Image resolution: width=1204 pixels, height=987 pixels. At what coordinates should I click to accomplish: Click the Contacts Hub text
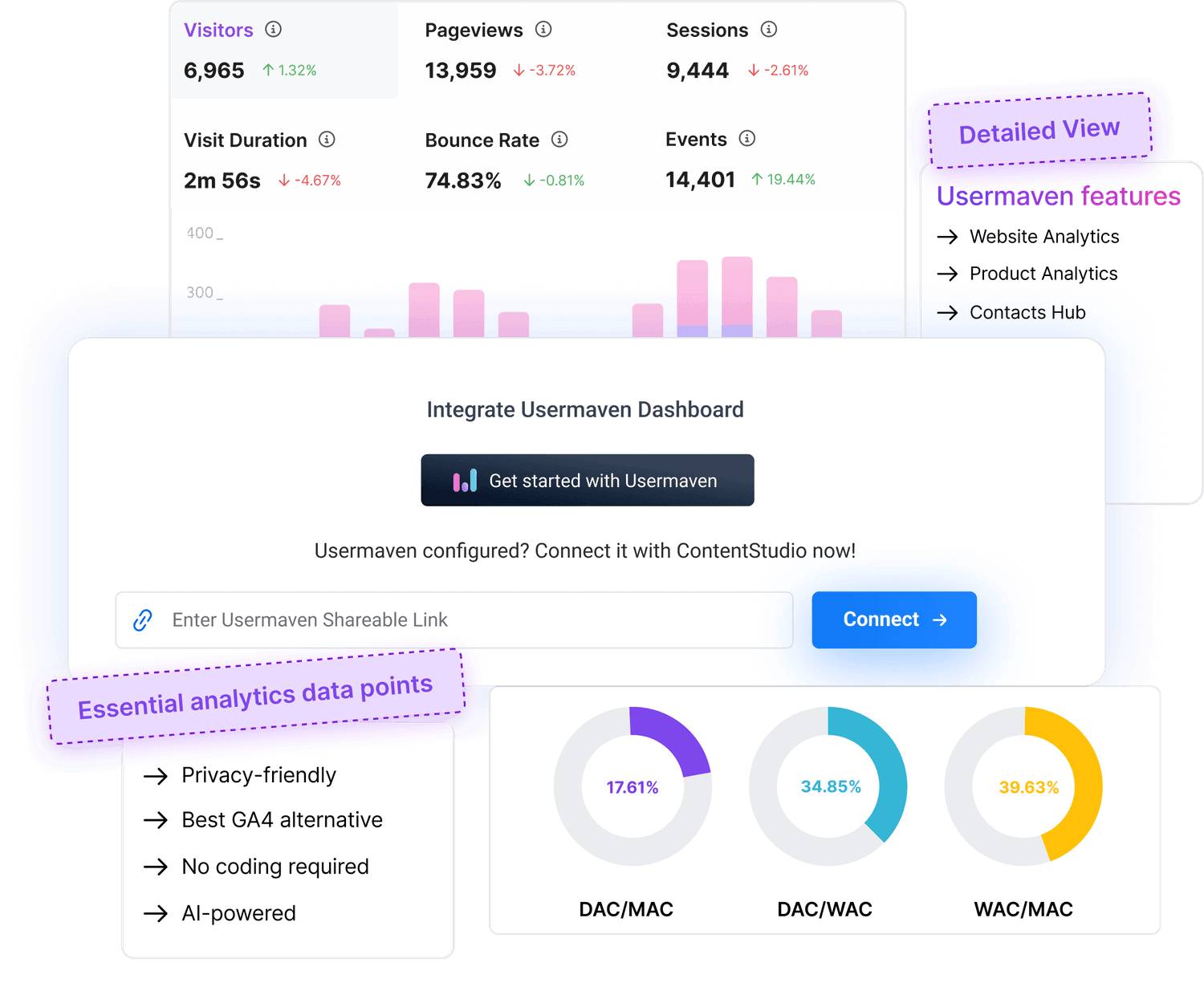pos(1027,312)
